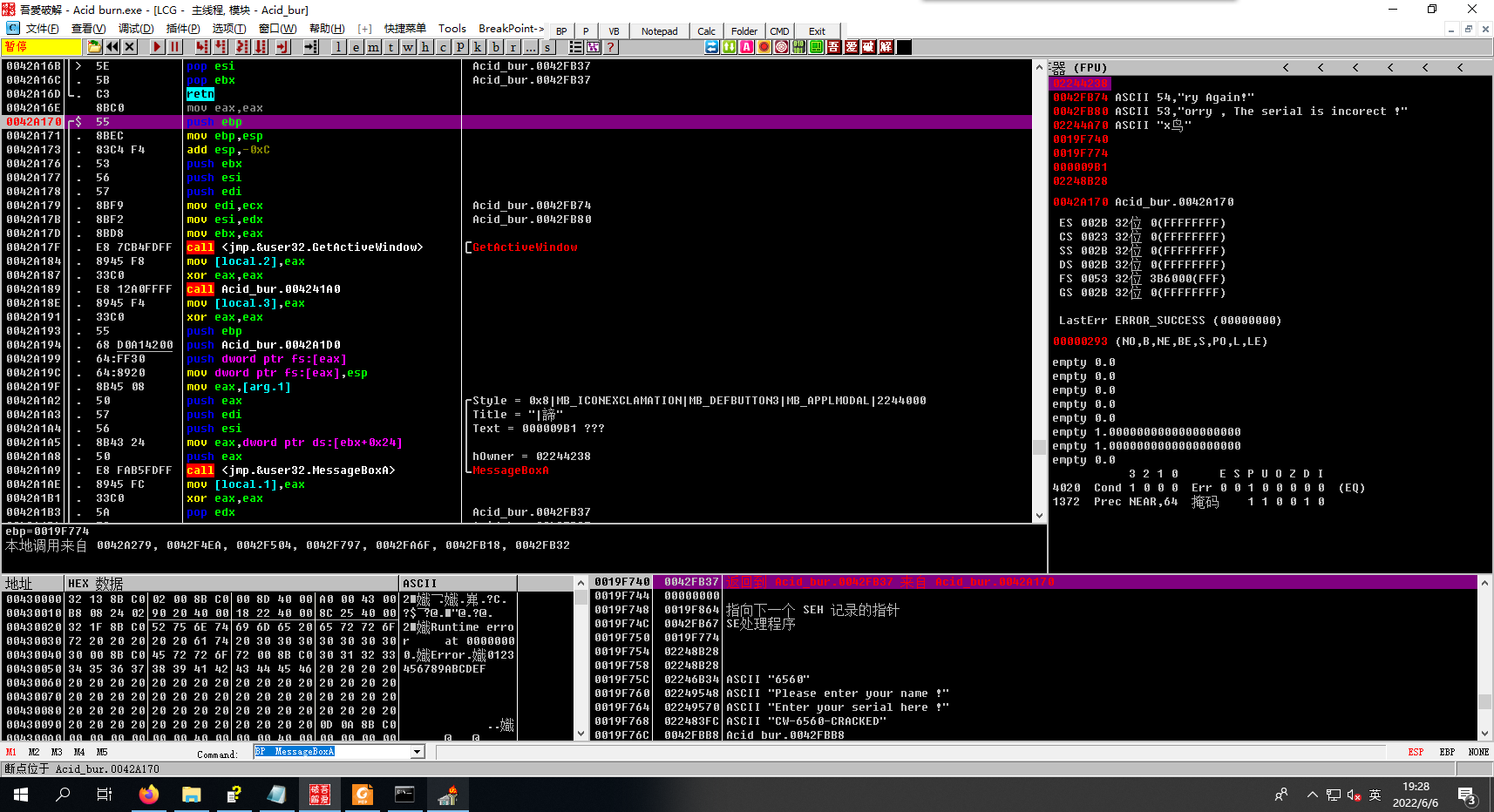The image size is (1494, 812).
Task: Click the red question mark help icon
Action: [610, 47]
